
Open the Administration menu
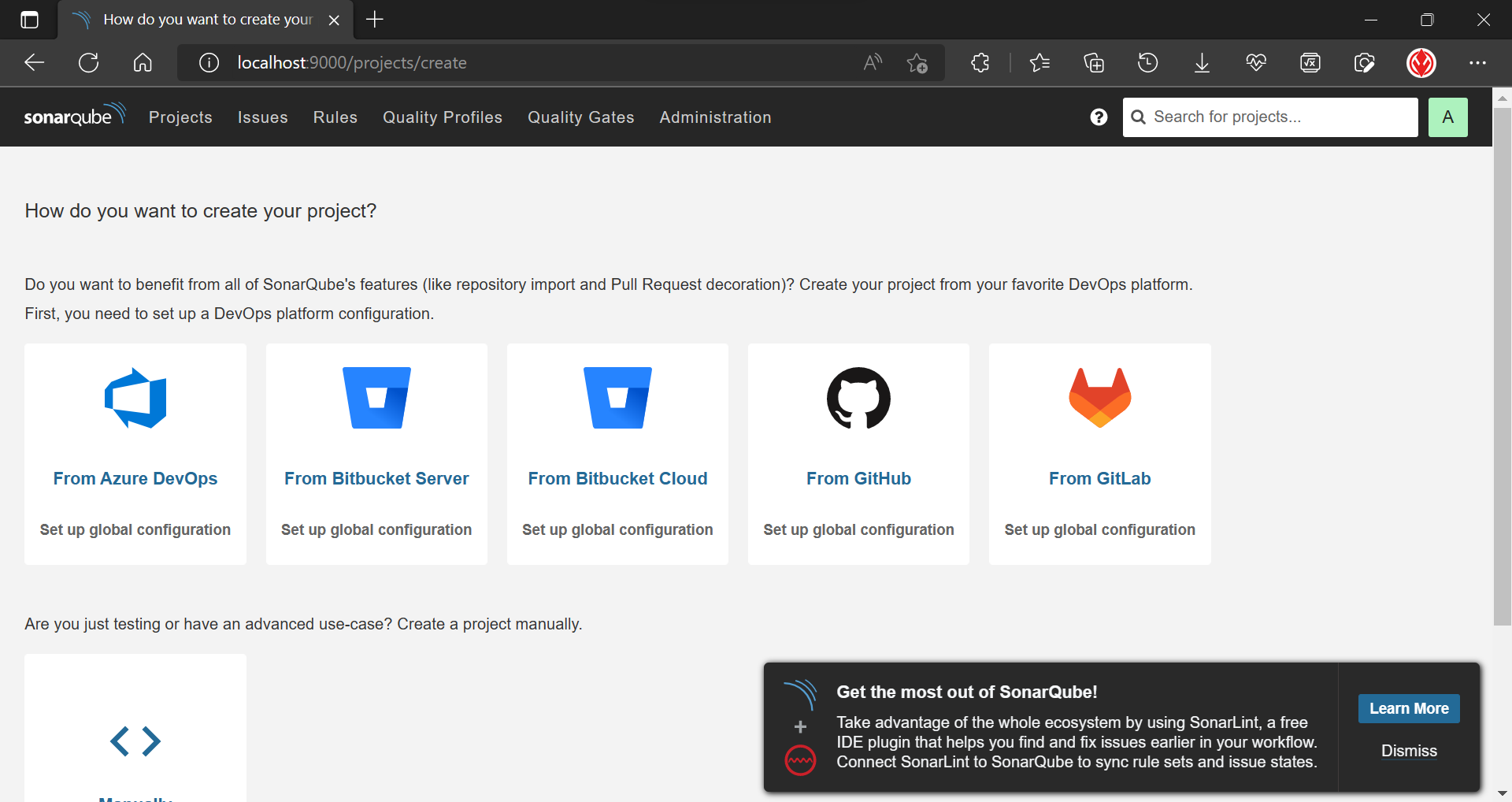pos(715,117)
